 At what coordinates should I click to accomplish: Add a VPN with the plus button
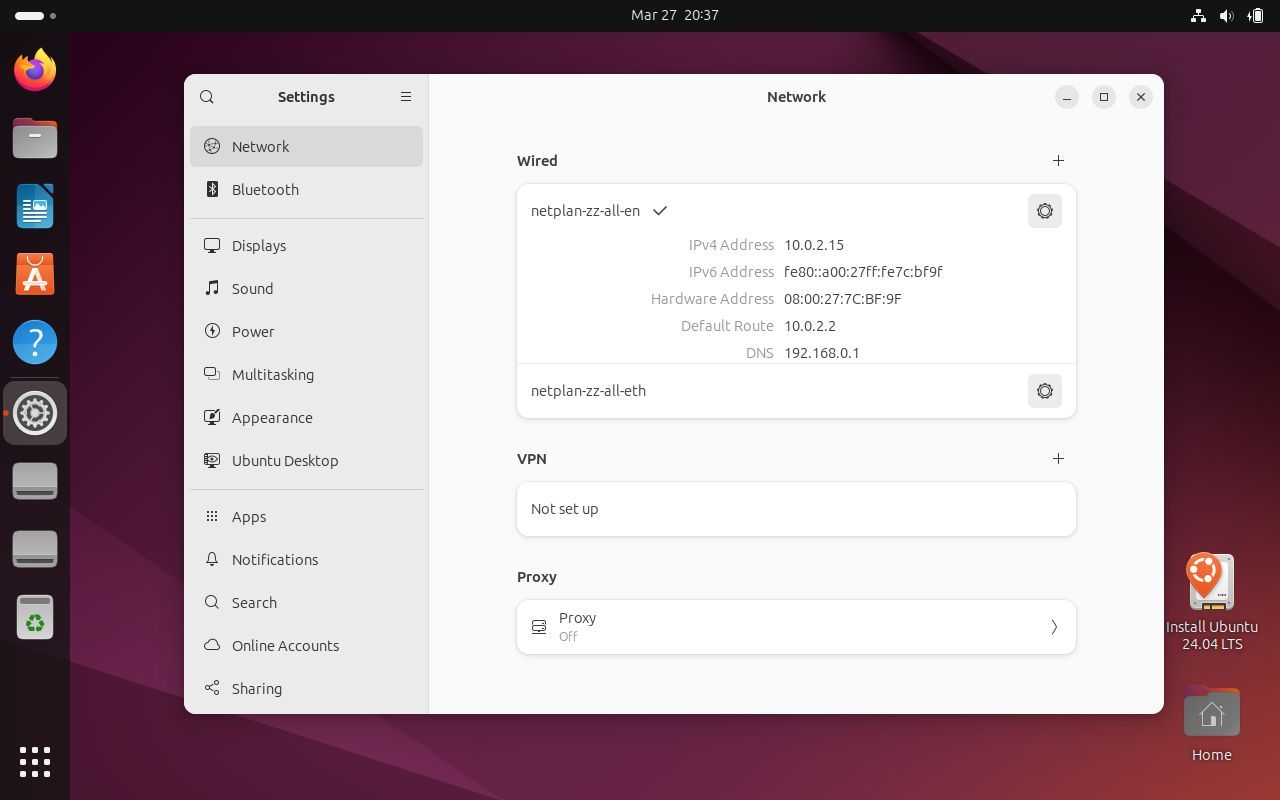coord(1058,458)
